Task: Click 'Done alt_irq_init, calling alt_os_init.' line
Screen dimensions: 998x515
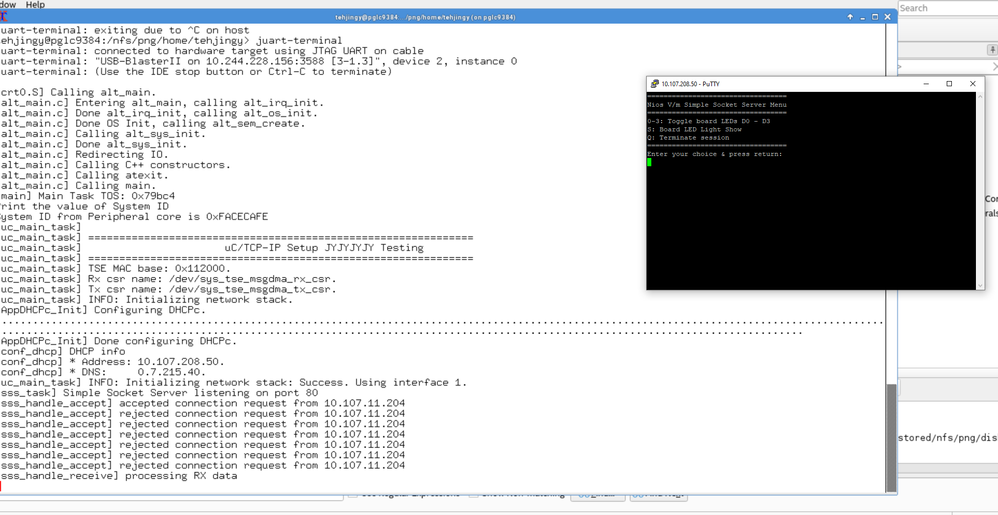Action: click(158, 113)
